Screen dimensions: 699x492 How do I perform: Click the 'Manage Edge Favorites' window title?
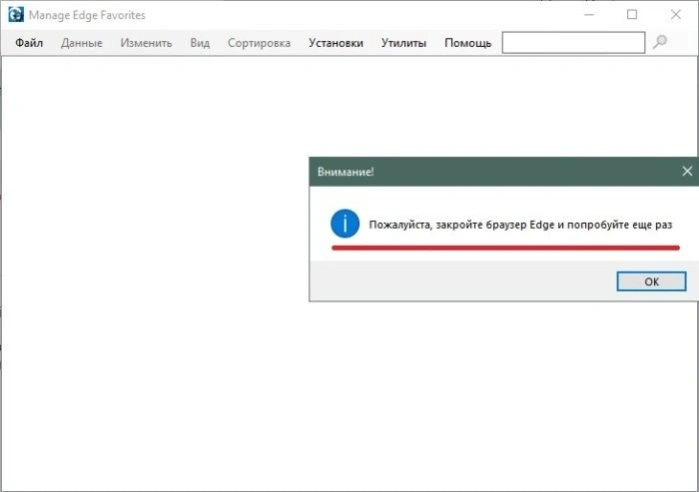pyautogui.click(x=87, y=15)
